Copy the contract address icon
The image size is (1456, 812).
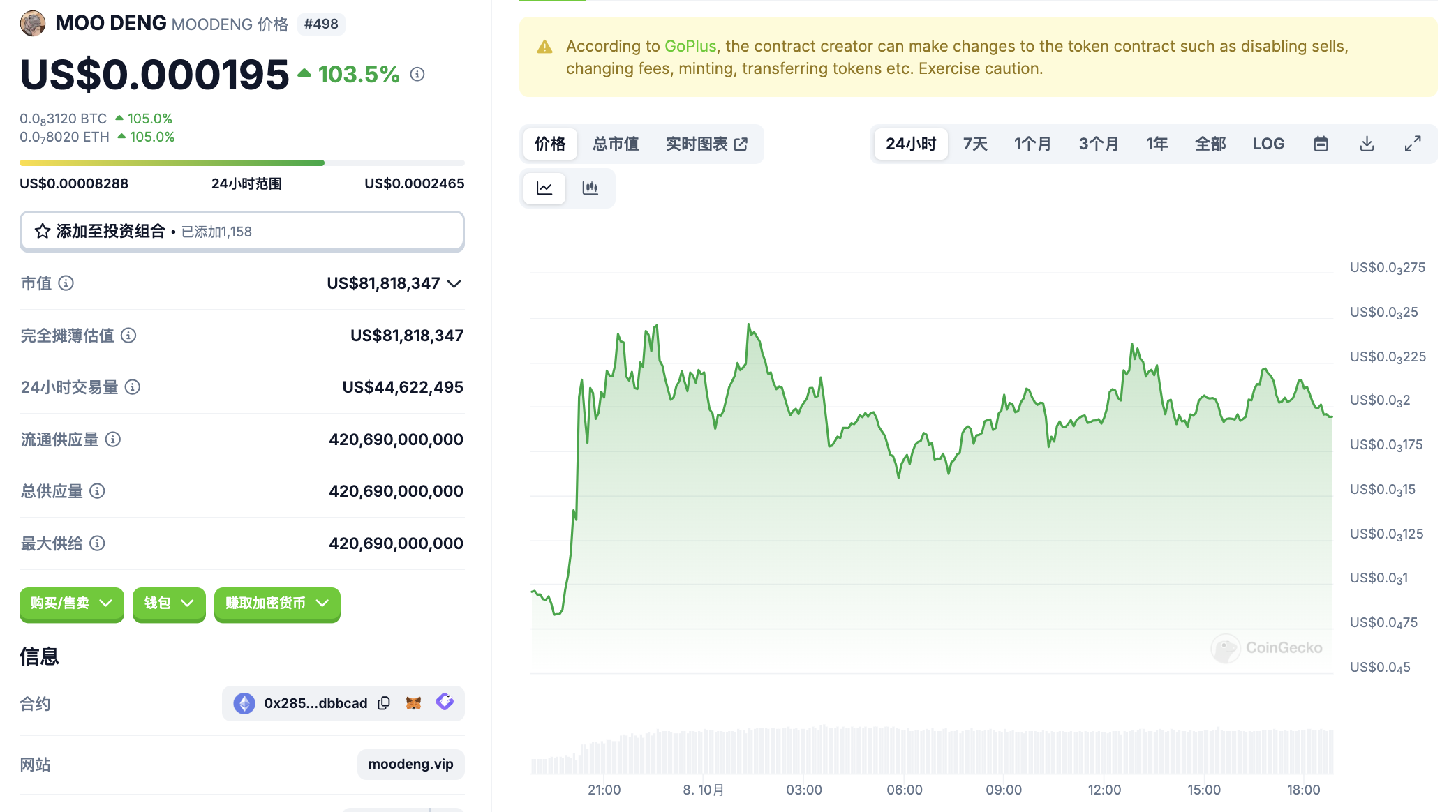(384, 703)
